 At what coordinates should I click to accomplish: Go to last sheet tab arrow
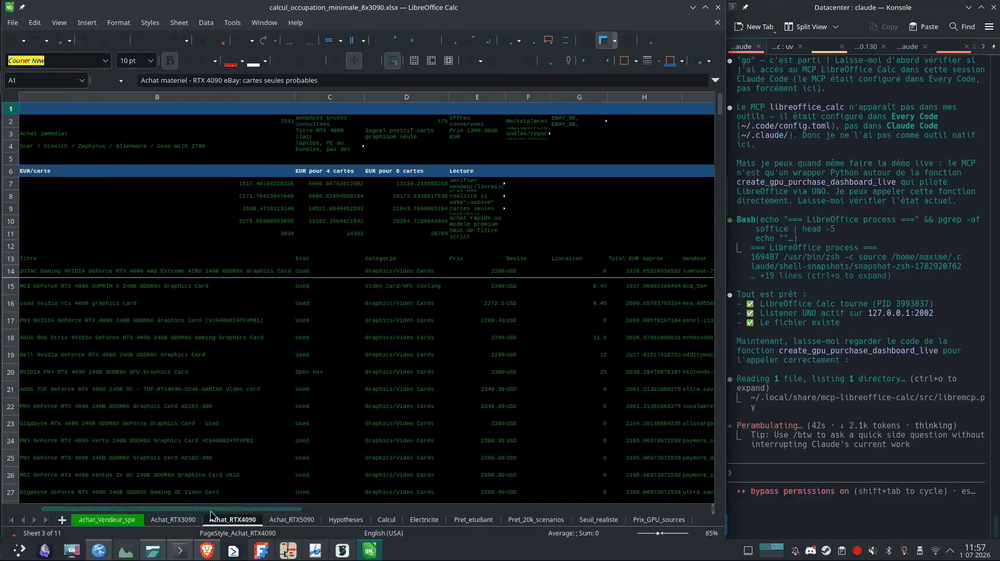click(45, 520)
